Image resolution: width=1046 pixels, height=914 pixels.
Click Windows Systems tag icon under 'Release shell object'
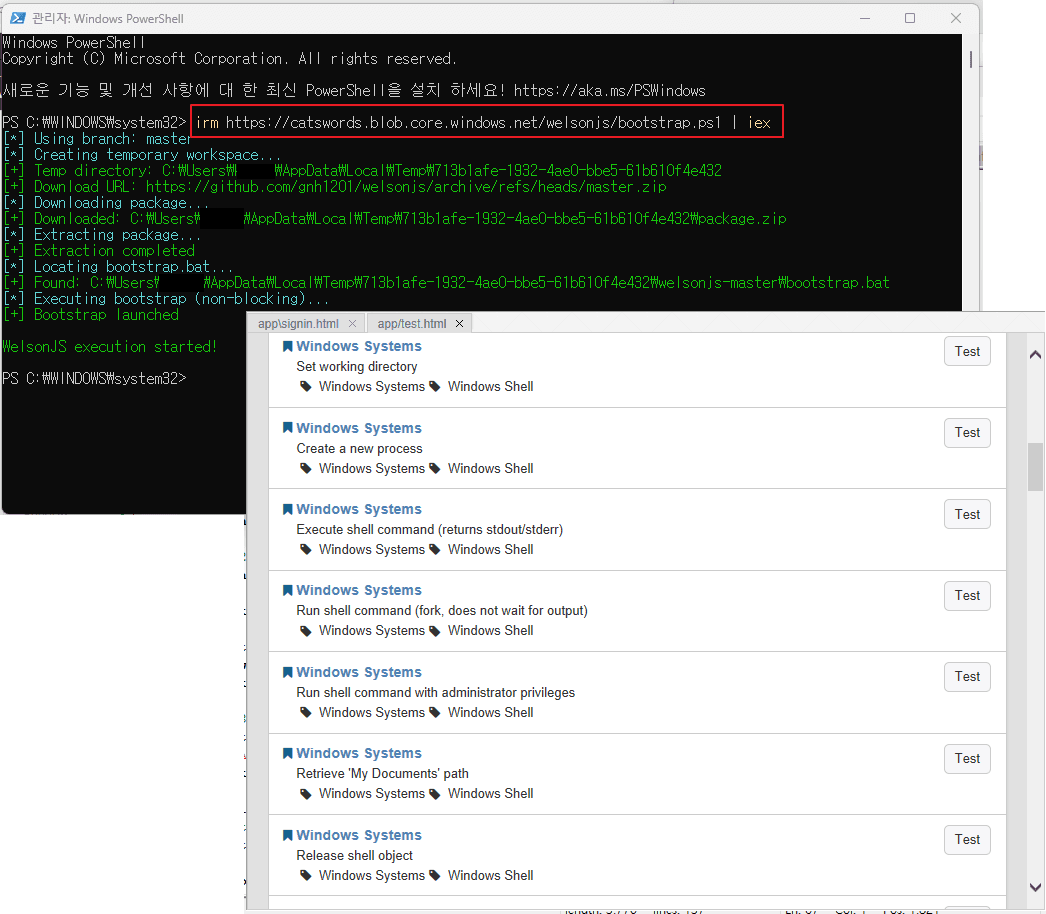pyautogui.click(x=306, y=875)
